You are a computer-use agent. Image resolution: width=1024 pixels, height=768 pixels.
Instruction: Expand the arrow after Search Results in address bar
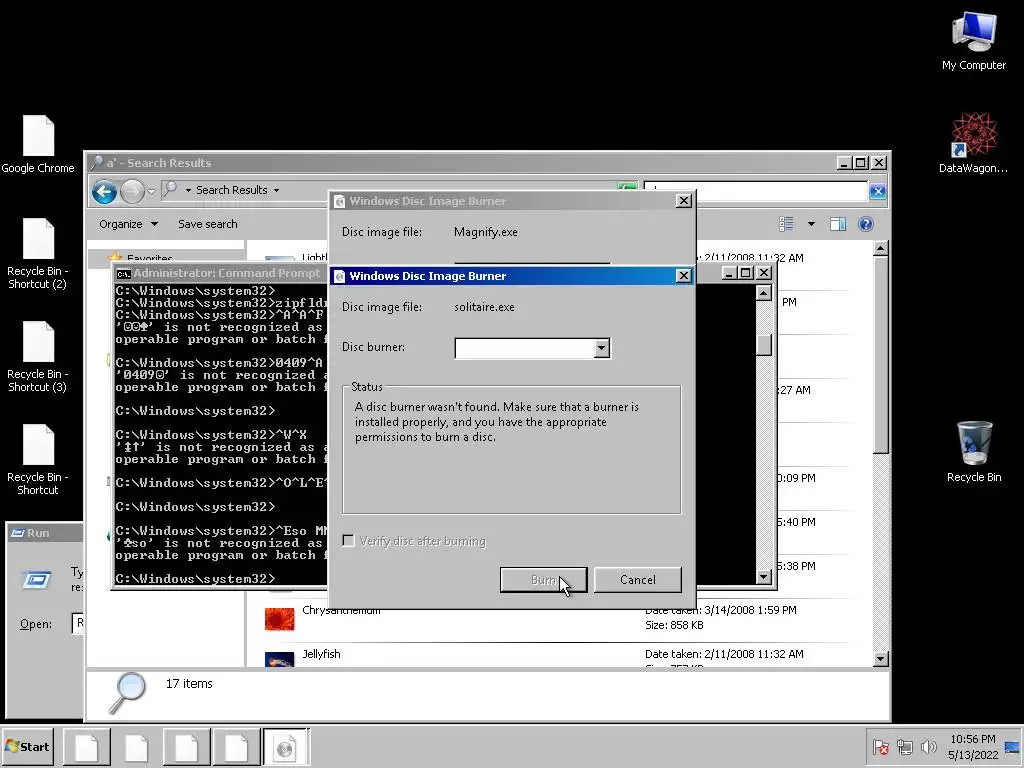point(276,190)
